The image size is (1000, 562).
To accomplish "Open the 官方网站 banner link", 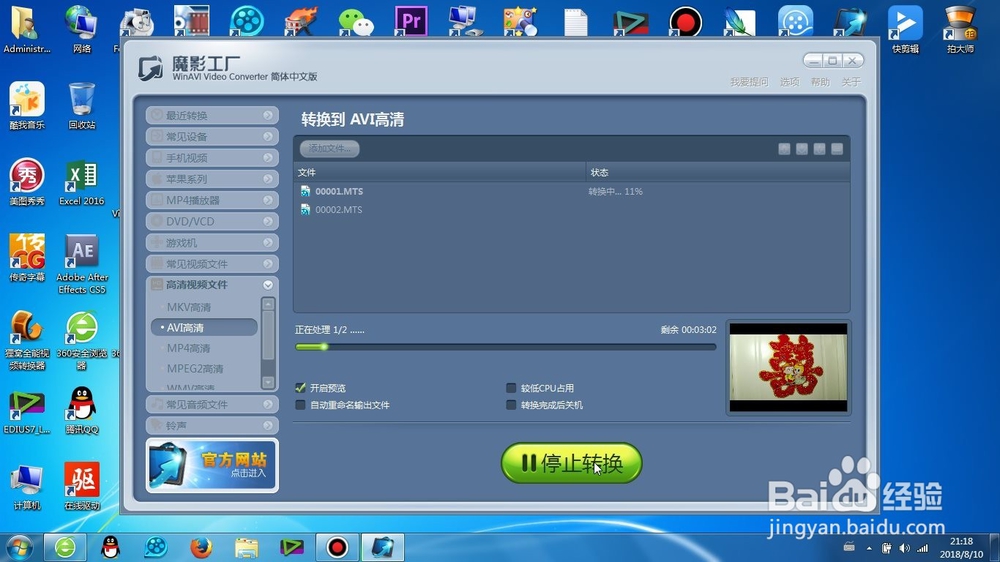I will coord(212,465).
